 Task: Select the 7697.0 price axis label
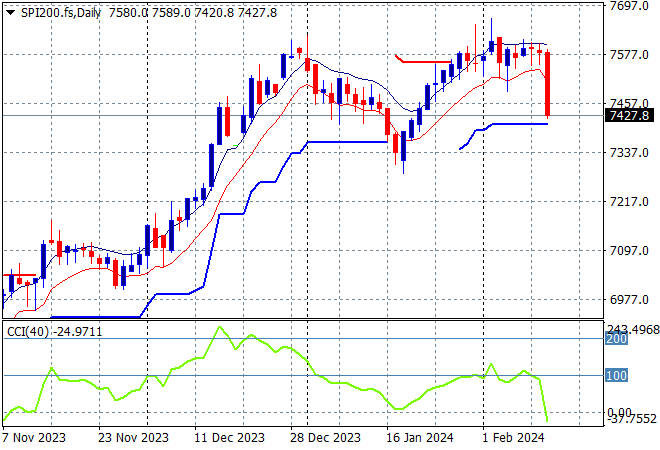click(629, 6)
